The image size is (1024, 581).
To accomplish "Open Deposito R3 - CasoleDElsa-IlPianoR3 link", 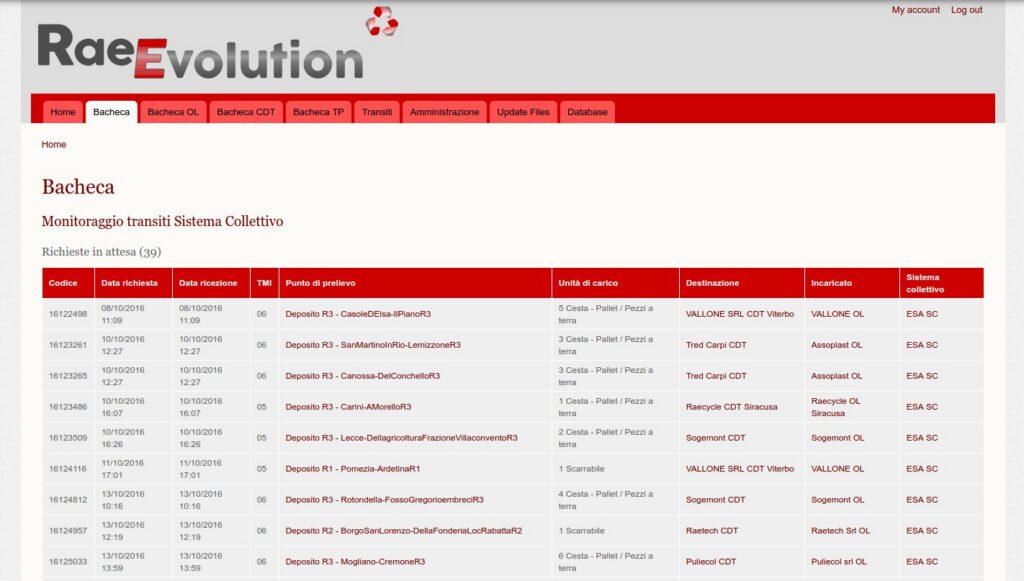I will coord(358,314).
